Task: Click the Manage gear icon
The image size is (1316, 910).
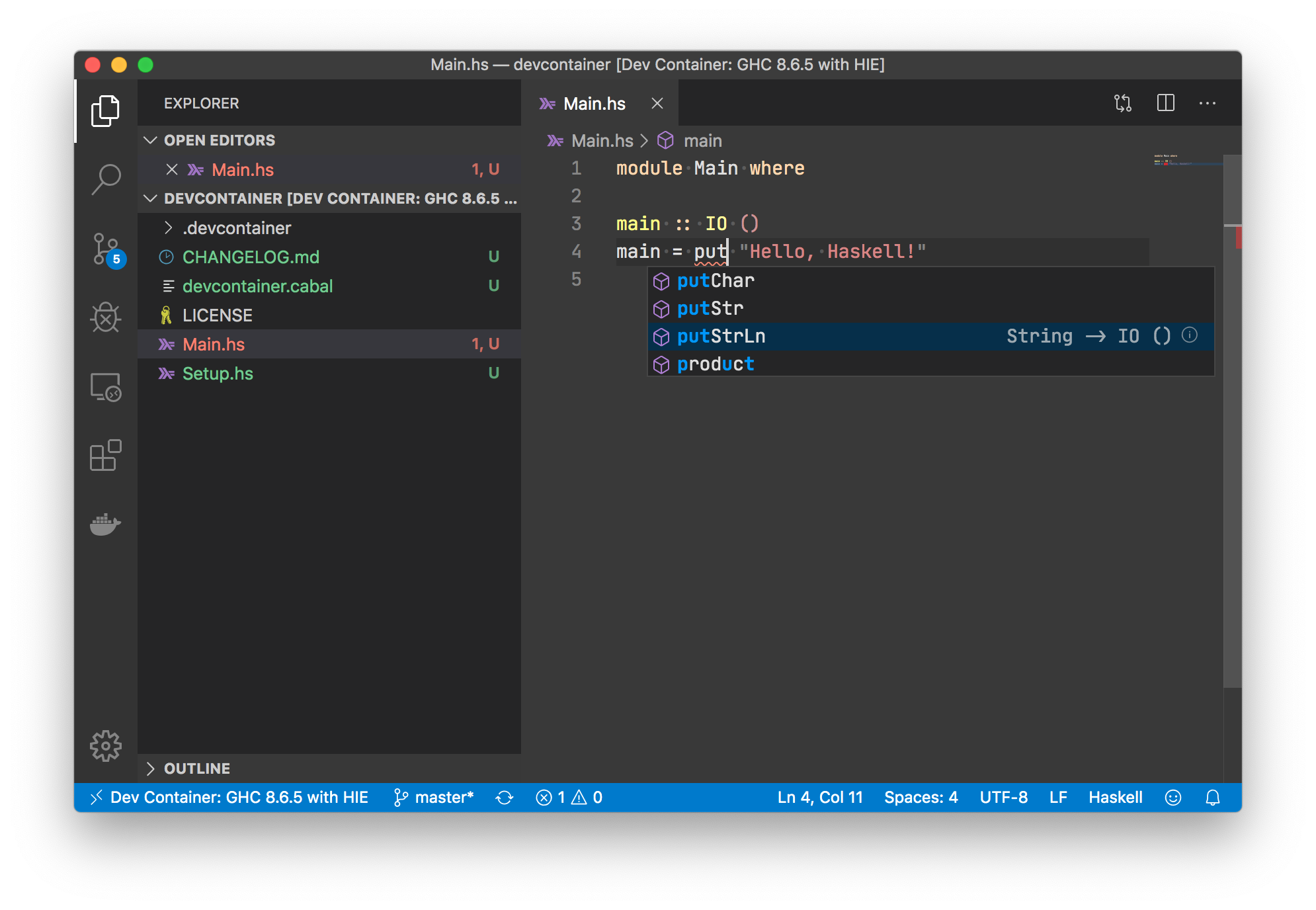Action: 106,746
